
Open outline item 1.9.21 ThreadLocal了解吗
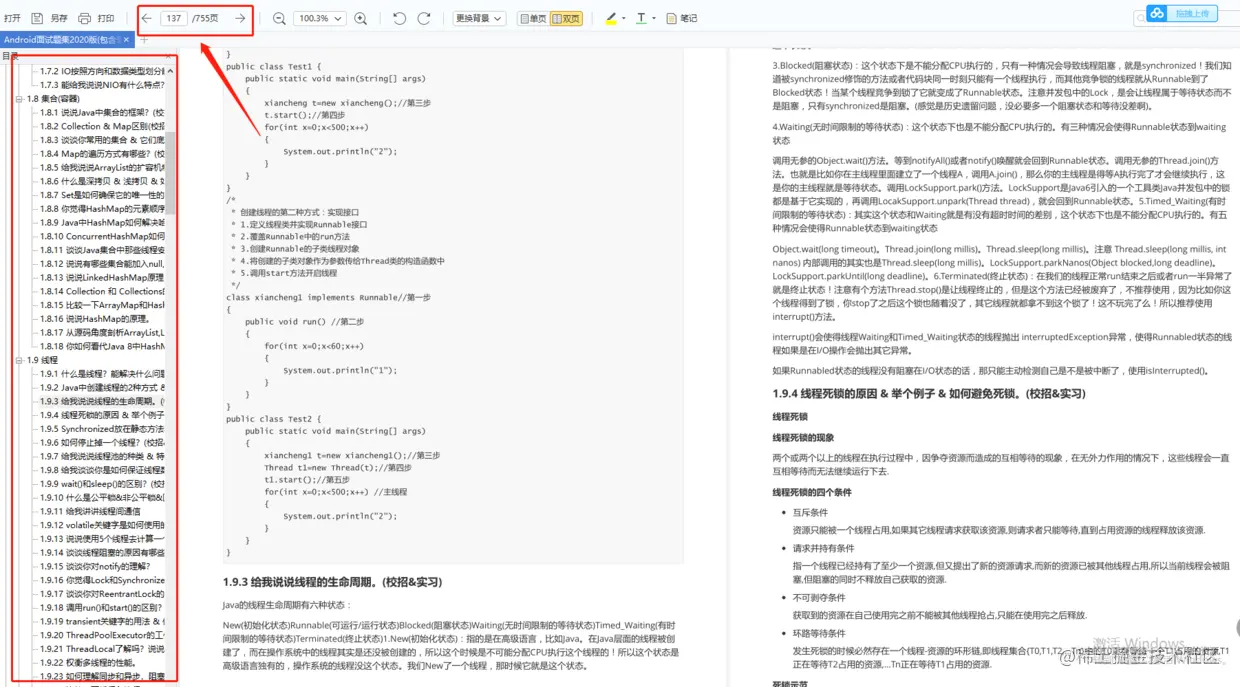click(x=102, y=648)
